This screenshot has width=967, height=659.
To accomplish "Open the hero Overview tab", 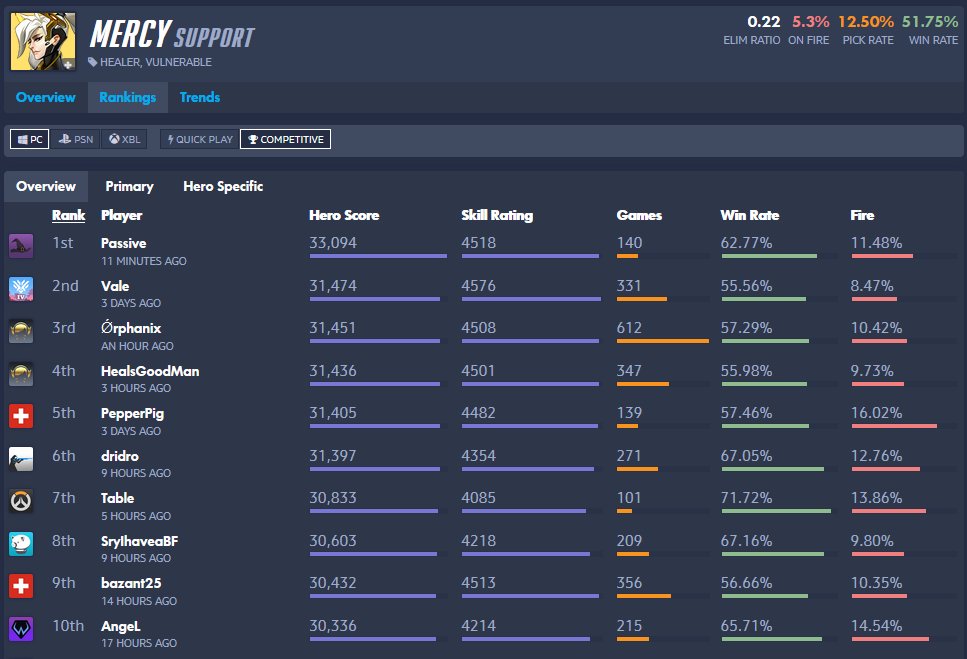I will (46, 97).
